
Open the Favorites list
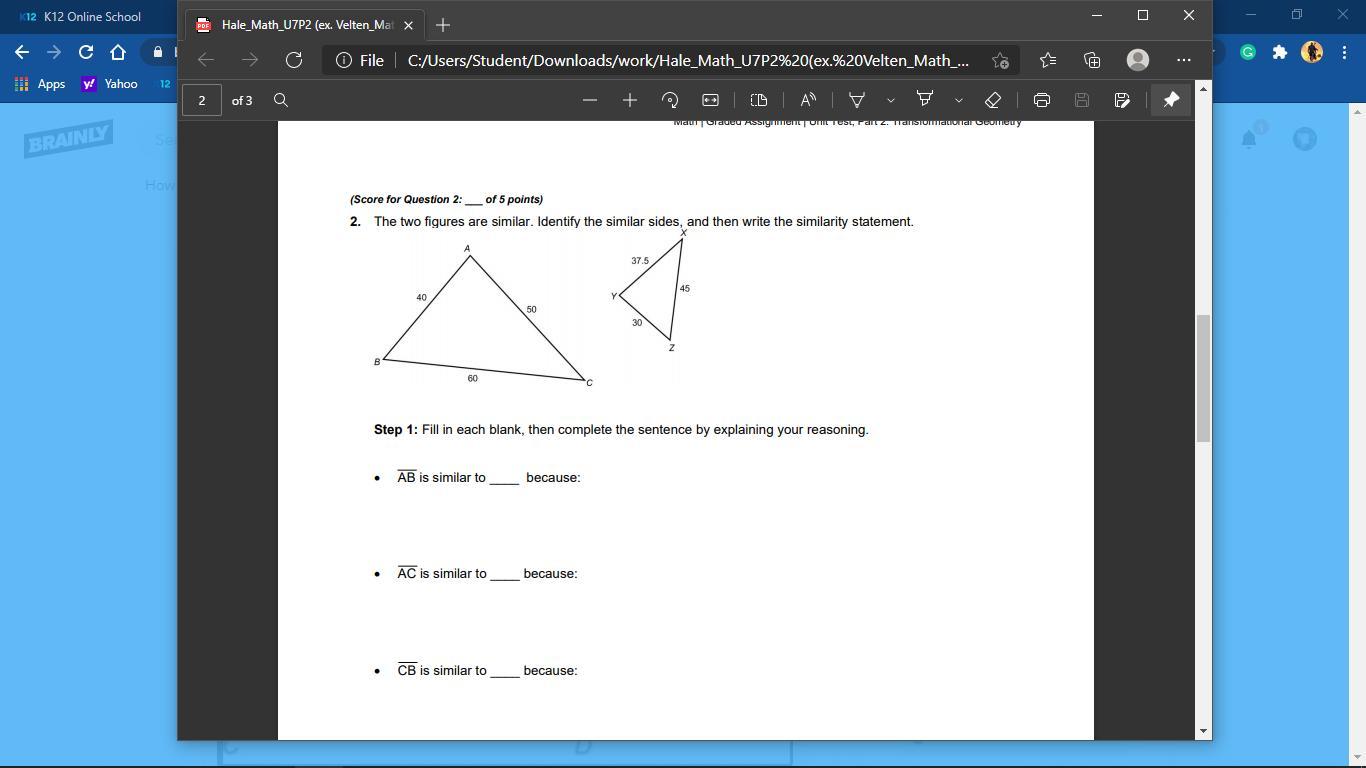point(1048,60)
